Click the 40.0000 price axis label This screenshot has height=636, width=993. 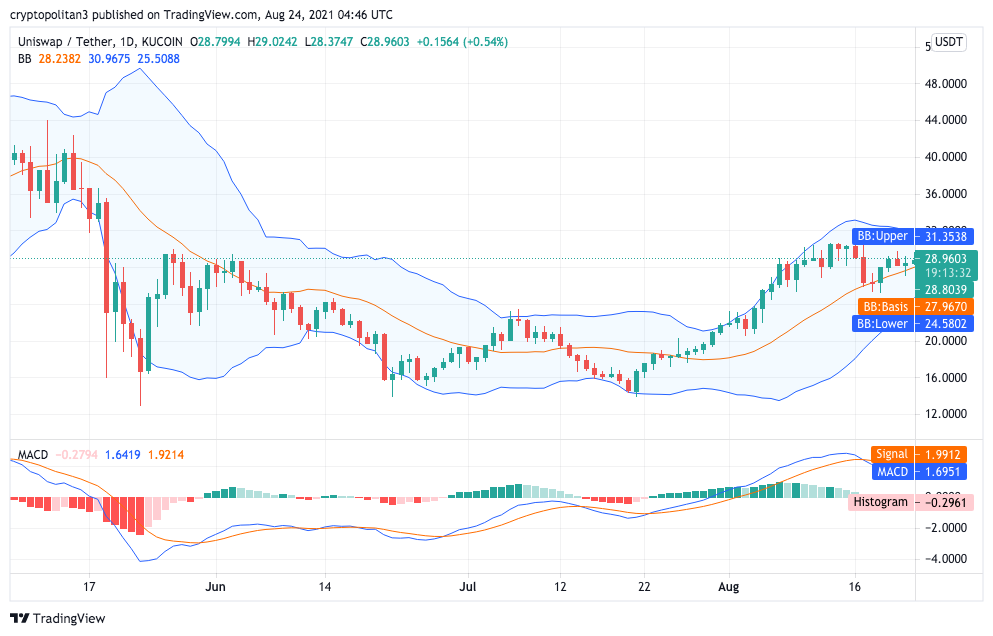pyautogui.click(x=946, y=157)
